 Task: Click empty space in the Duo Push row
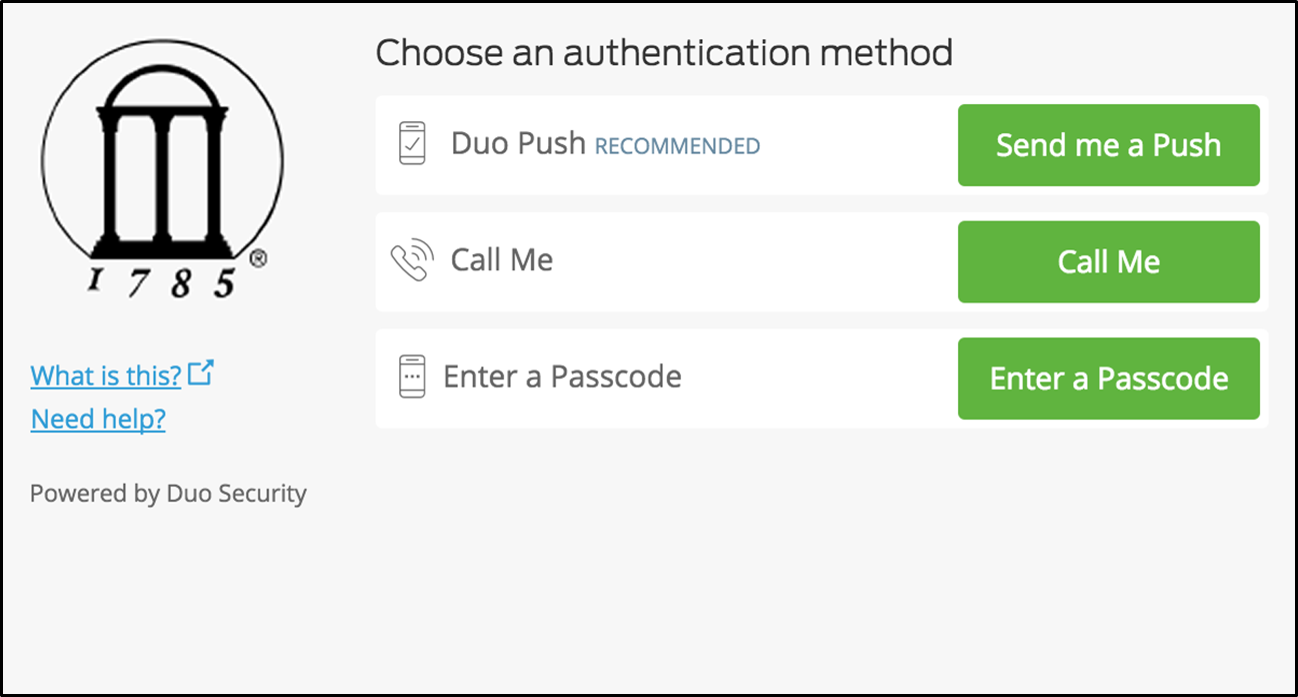pos(860,145)
